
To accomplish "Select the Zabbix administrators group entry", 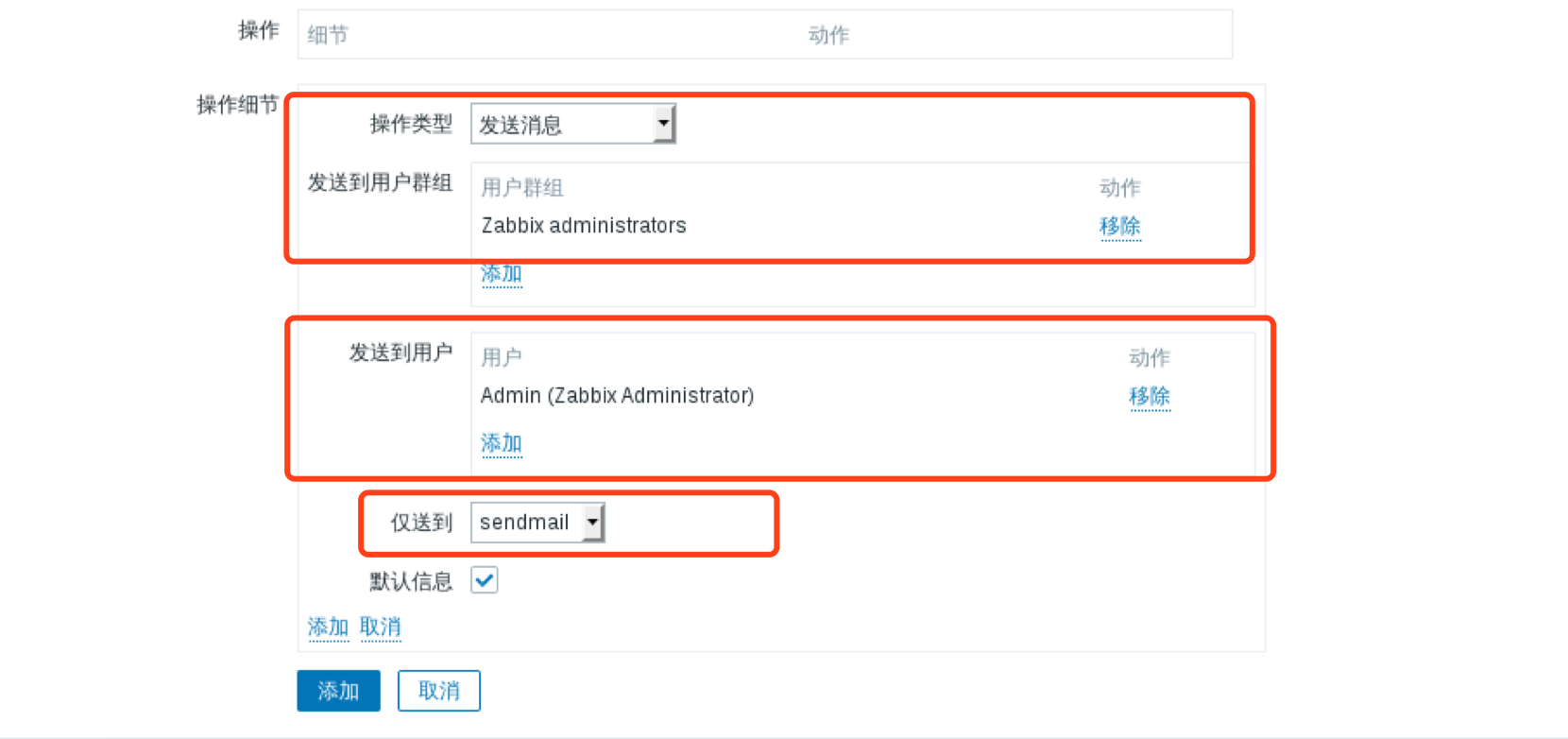I will pos(584,226).
